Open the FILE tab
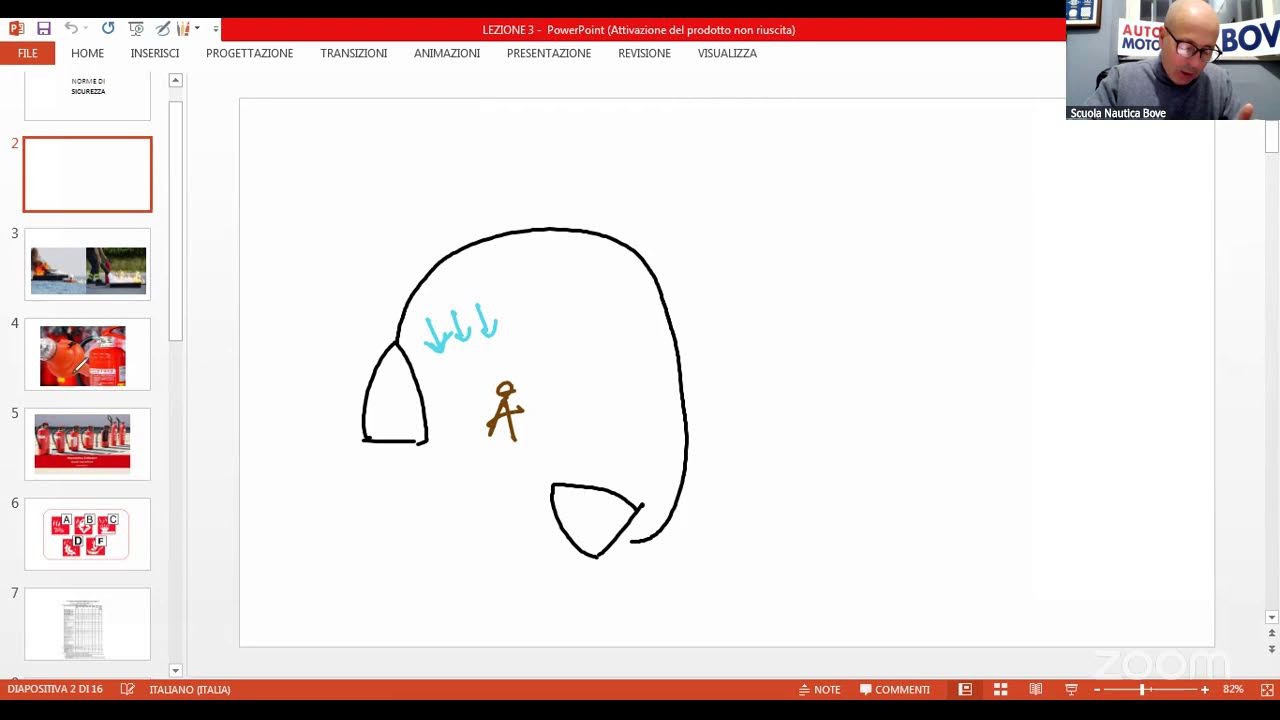Viewport: 1280px width, 720px height. pos(27,53)
